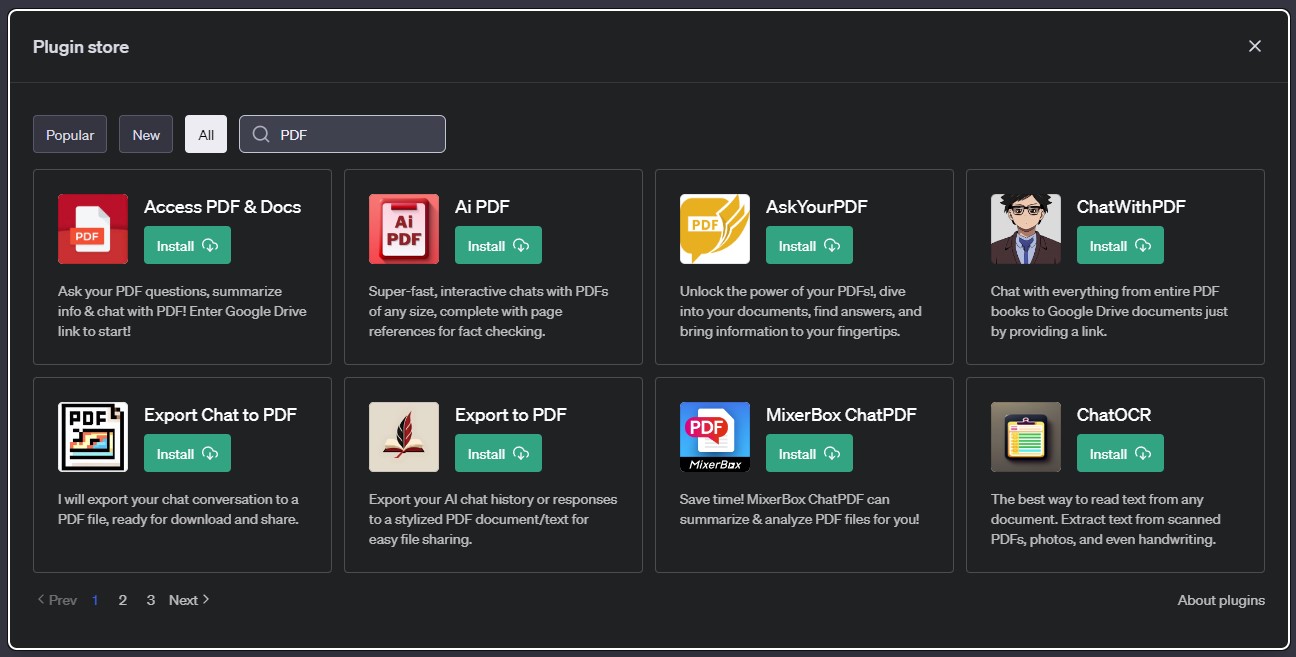Open the Next results page

coord(189,600)
